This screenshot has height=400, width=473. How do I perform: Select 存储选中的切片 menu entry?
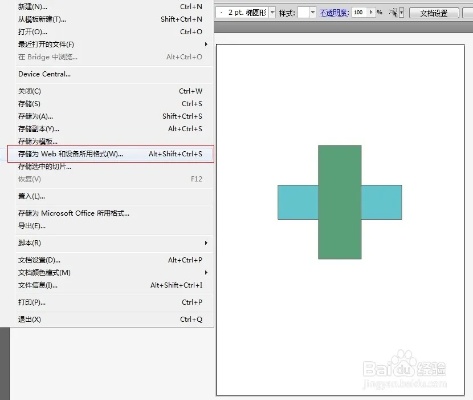tap(110, 167)
